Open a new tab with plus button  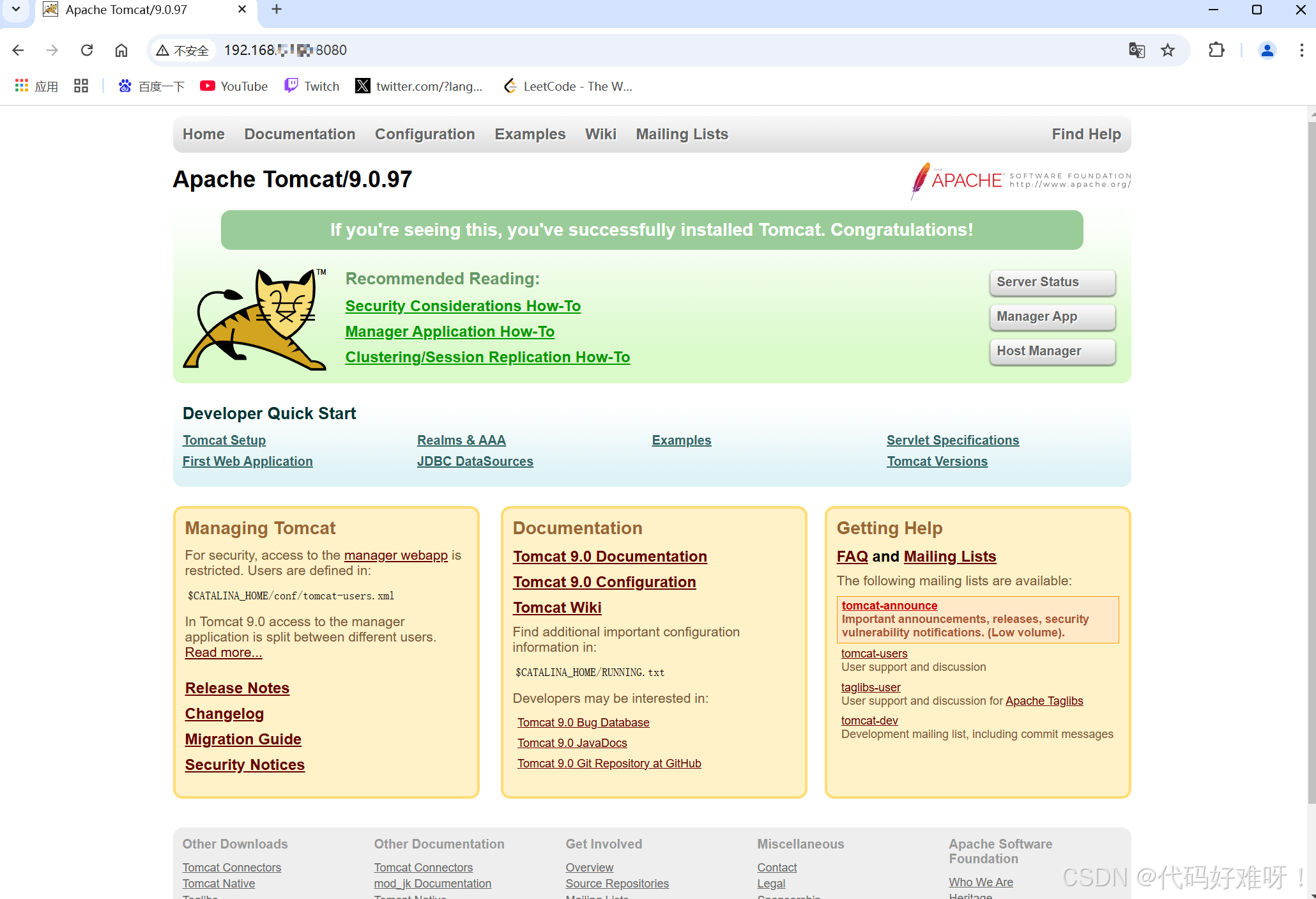pos(277,10)
